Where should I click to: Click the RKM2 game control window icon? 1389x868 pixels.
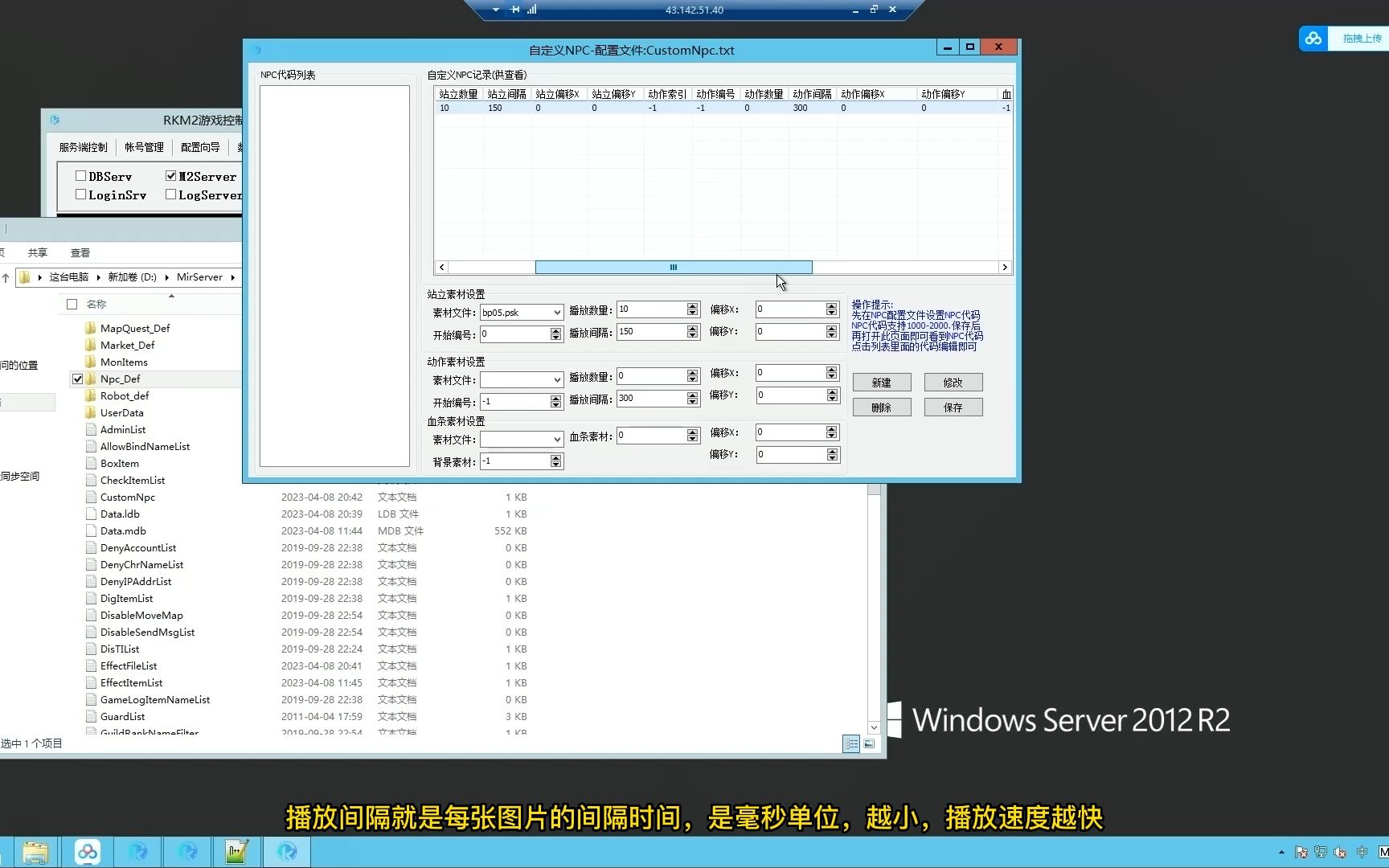(x=55, y=120)
